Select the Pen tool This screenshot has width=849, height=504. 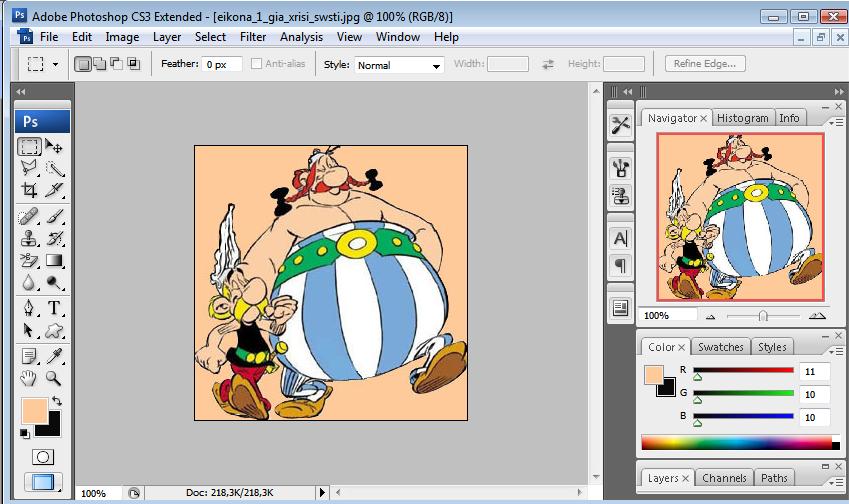29,308
